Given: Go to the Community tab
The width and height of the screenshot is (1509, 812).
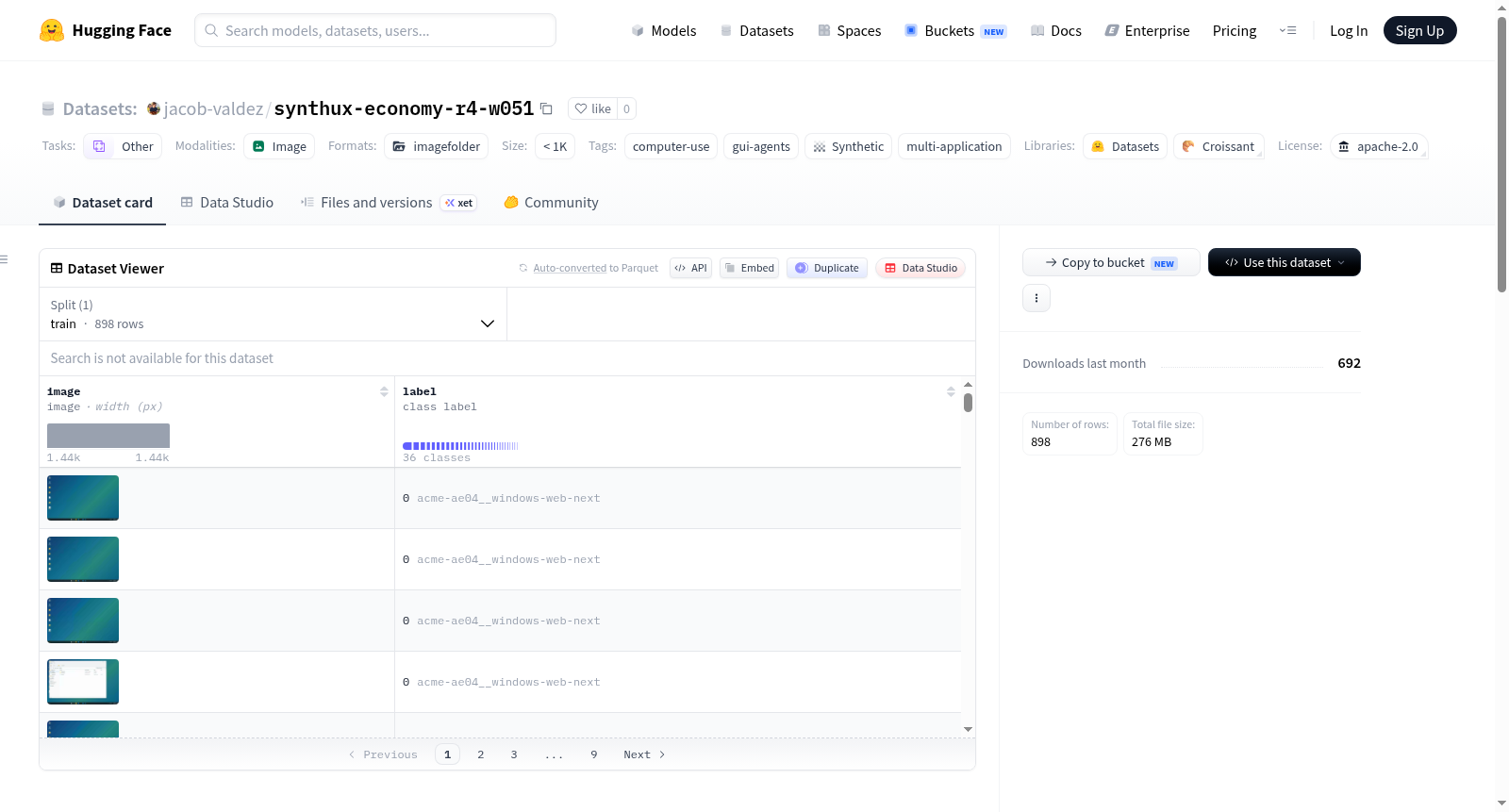Looking at the screenshot, I should click(551, 202).
